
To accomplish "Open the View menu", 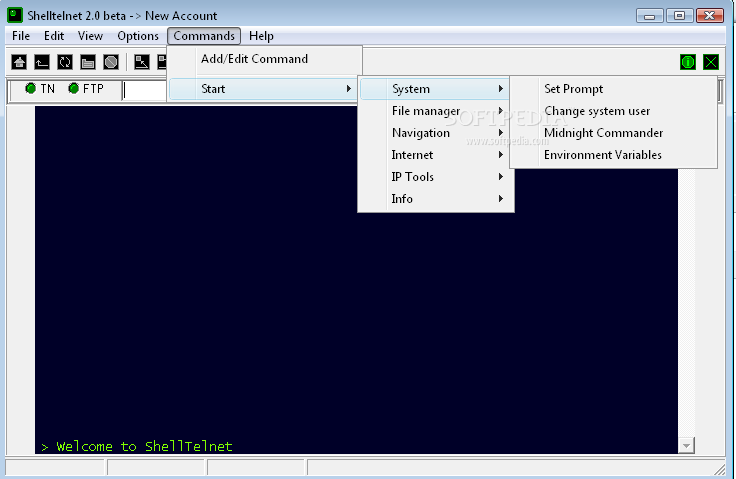I will coord(90,36).
